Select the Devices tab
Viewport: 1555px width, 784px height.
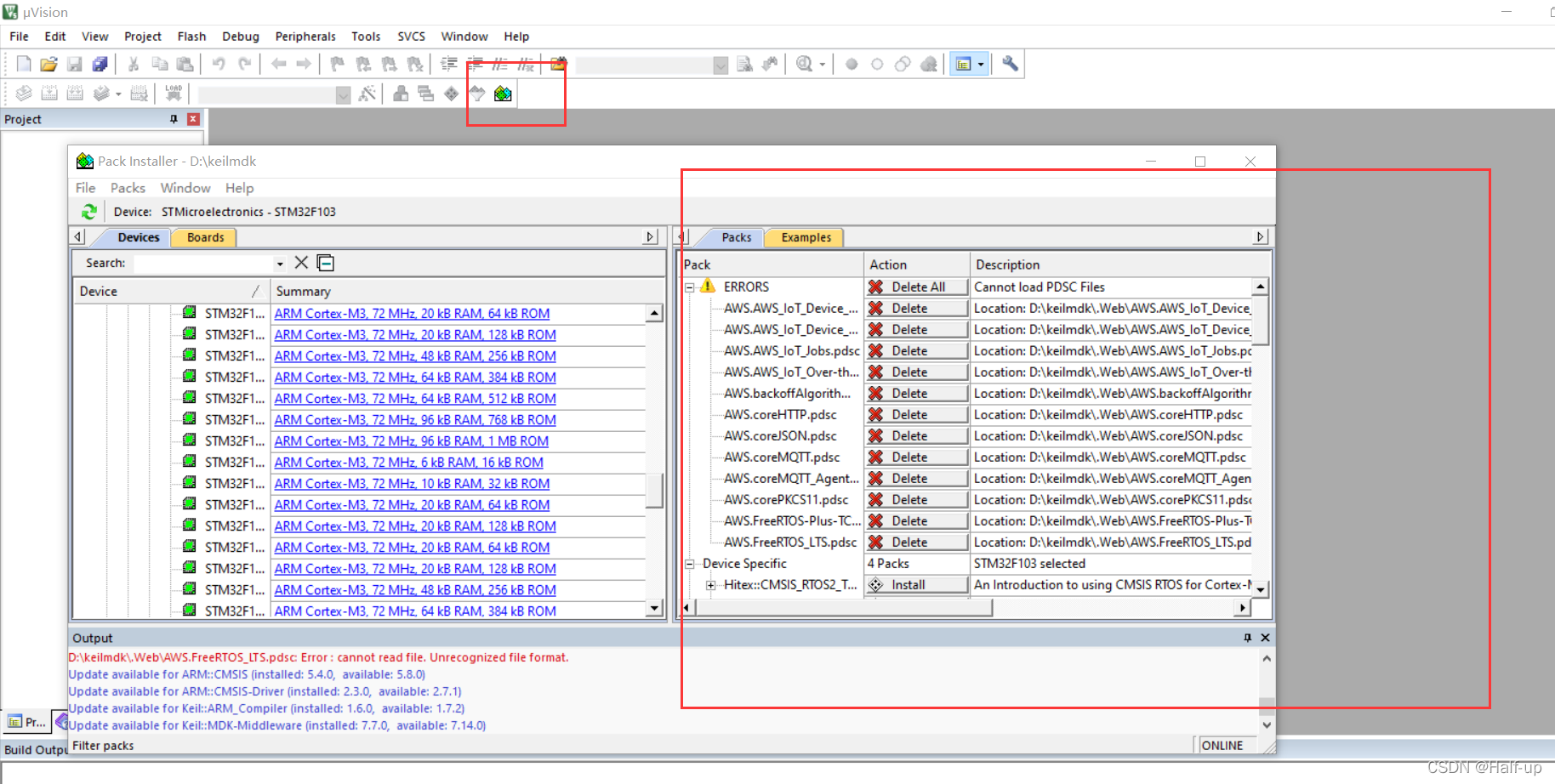138,237
